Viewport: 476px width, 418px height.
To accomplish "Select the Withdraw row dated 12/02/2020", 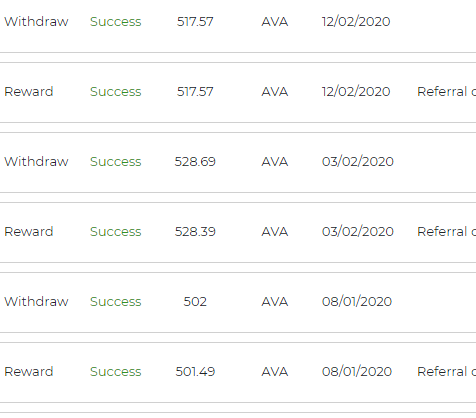I will click(238, 22).
